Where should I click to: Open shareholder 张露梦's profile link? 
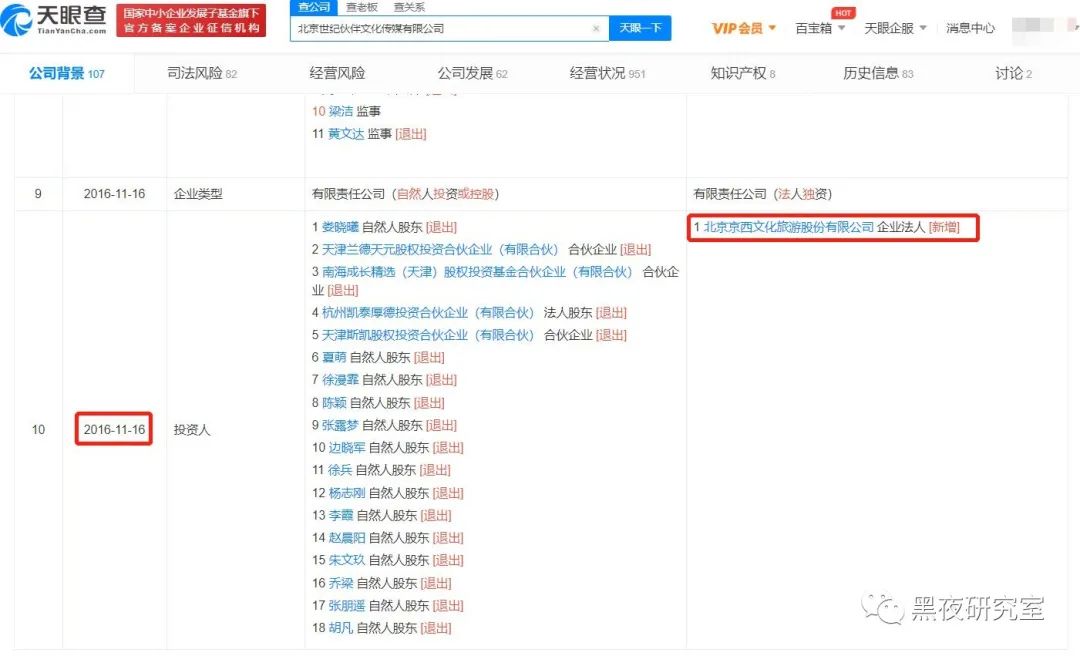(340, 426)
